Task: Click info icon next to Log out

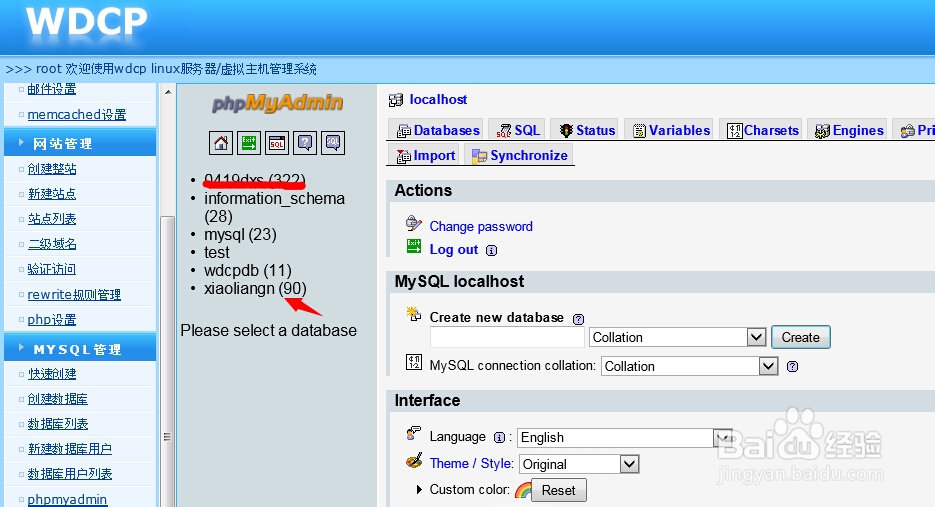Action: point(491,251)
